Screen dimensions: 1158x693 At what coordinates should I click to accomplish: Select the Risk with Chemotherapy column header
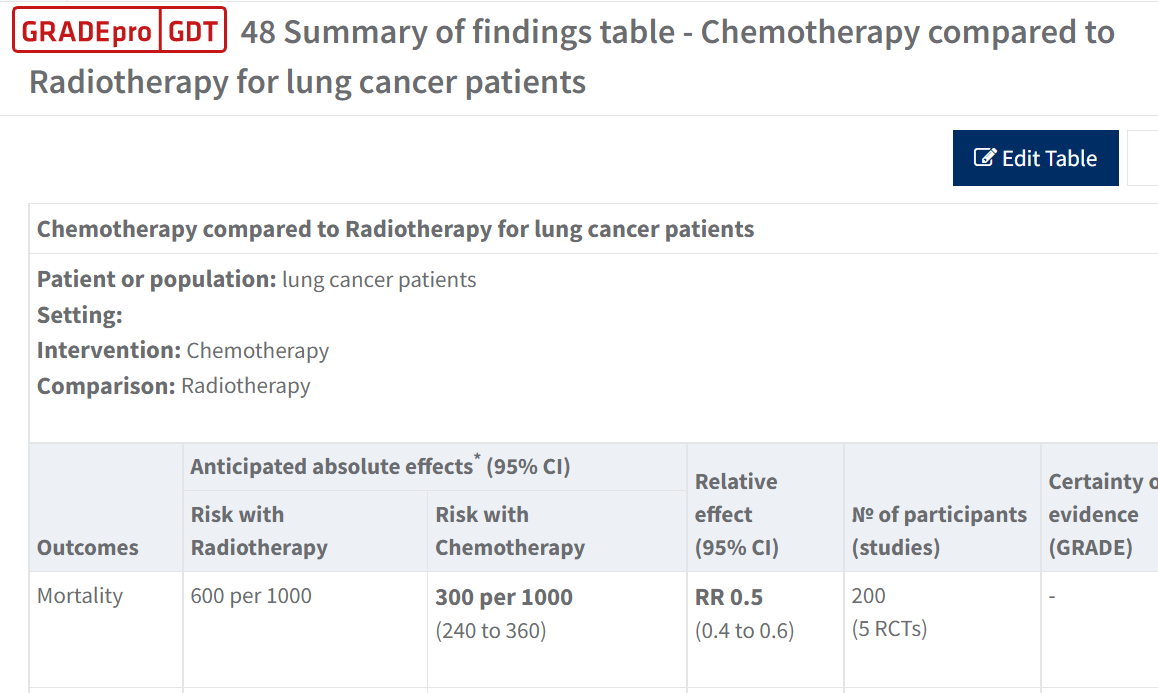point(510,531)
